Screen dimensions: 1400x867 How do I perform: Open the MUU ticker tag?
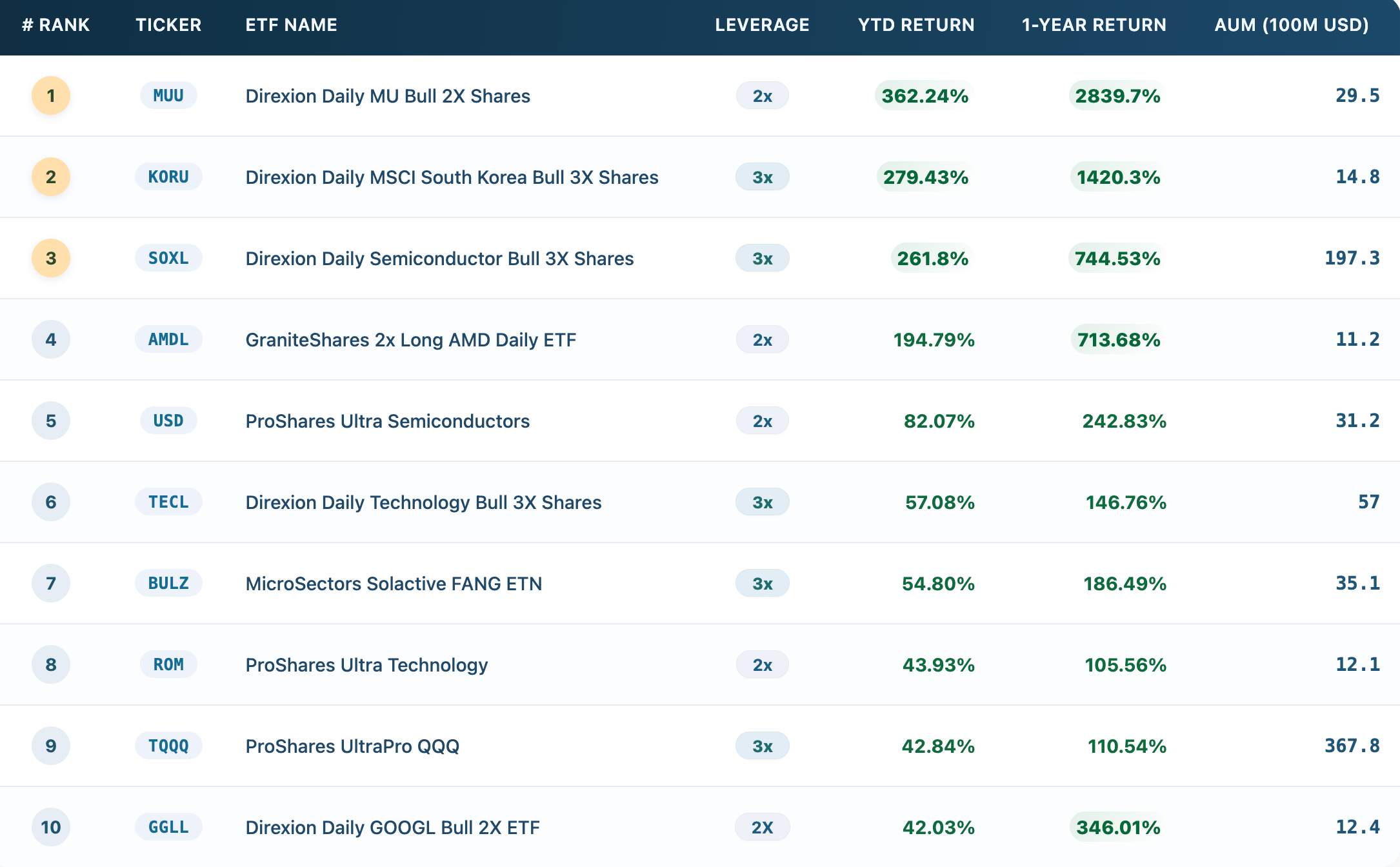coord(168,95)
